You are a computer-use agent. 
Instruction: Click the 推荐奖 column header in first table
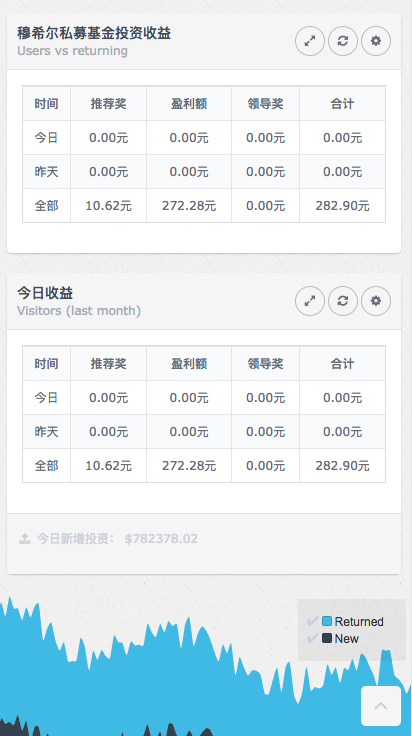click(x=108, y=103)
